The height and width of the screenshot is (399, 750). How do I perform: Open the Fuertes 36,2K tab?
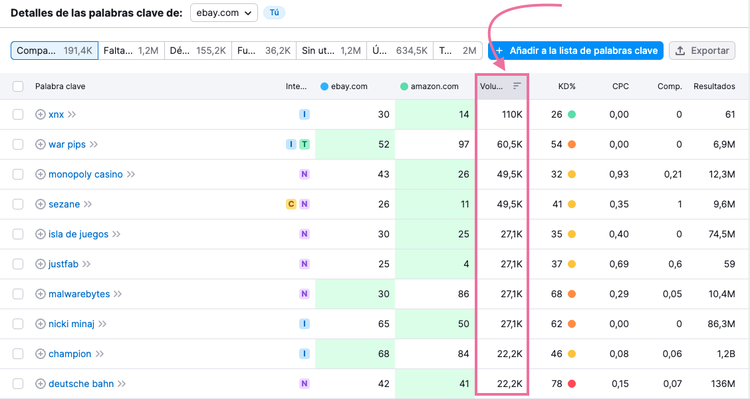264,50
